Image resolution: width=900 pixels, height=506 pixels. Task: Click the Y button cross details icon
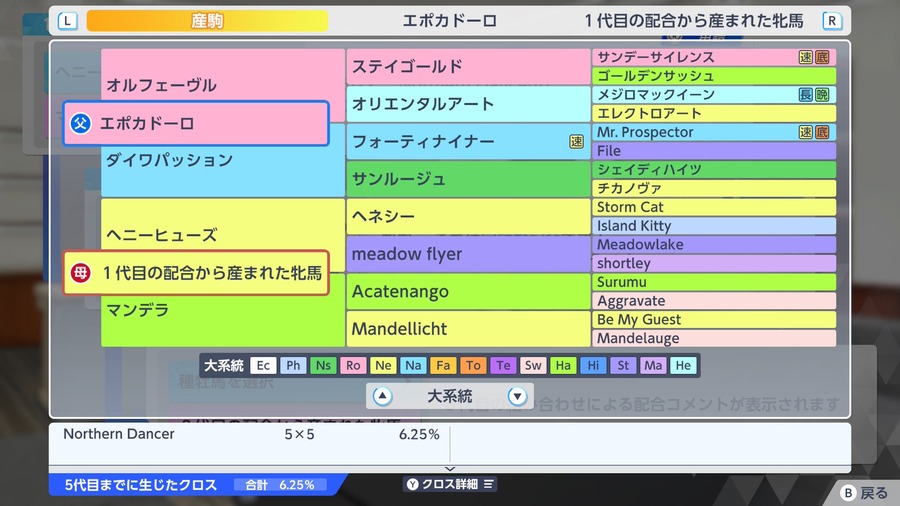pos(412,484)
